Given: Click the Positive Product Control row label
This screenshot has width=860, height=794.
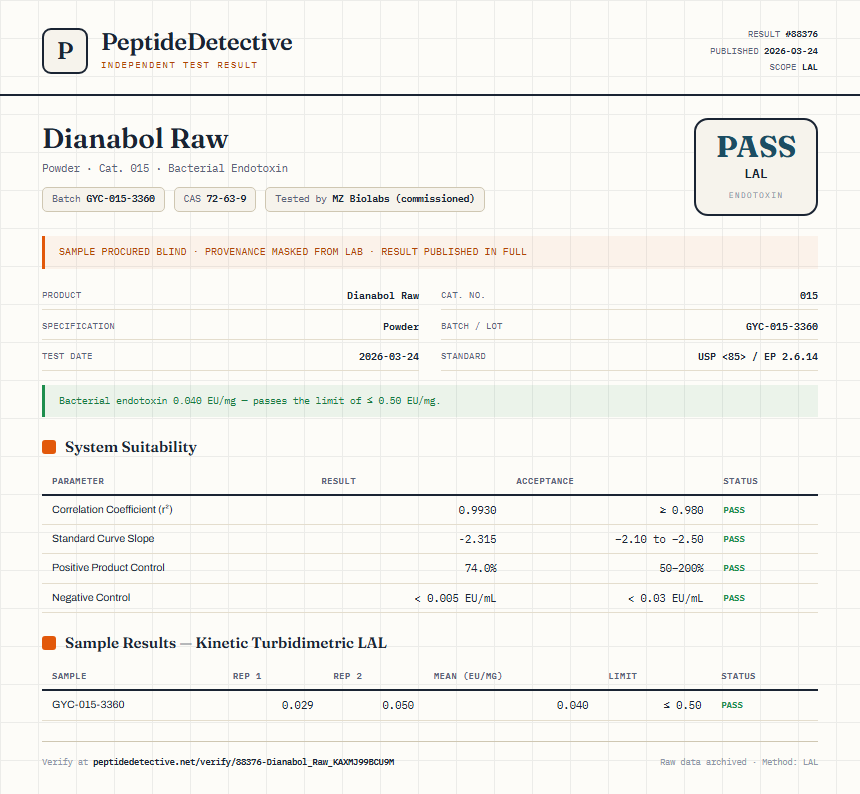Looking at the screenshot, I should pyautogui.click(x=108, y=568).
